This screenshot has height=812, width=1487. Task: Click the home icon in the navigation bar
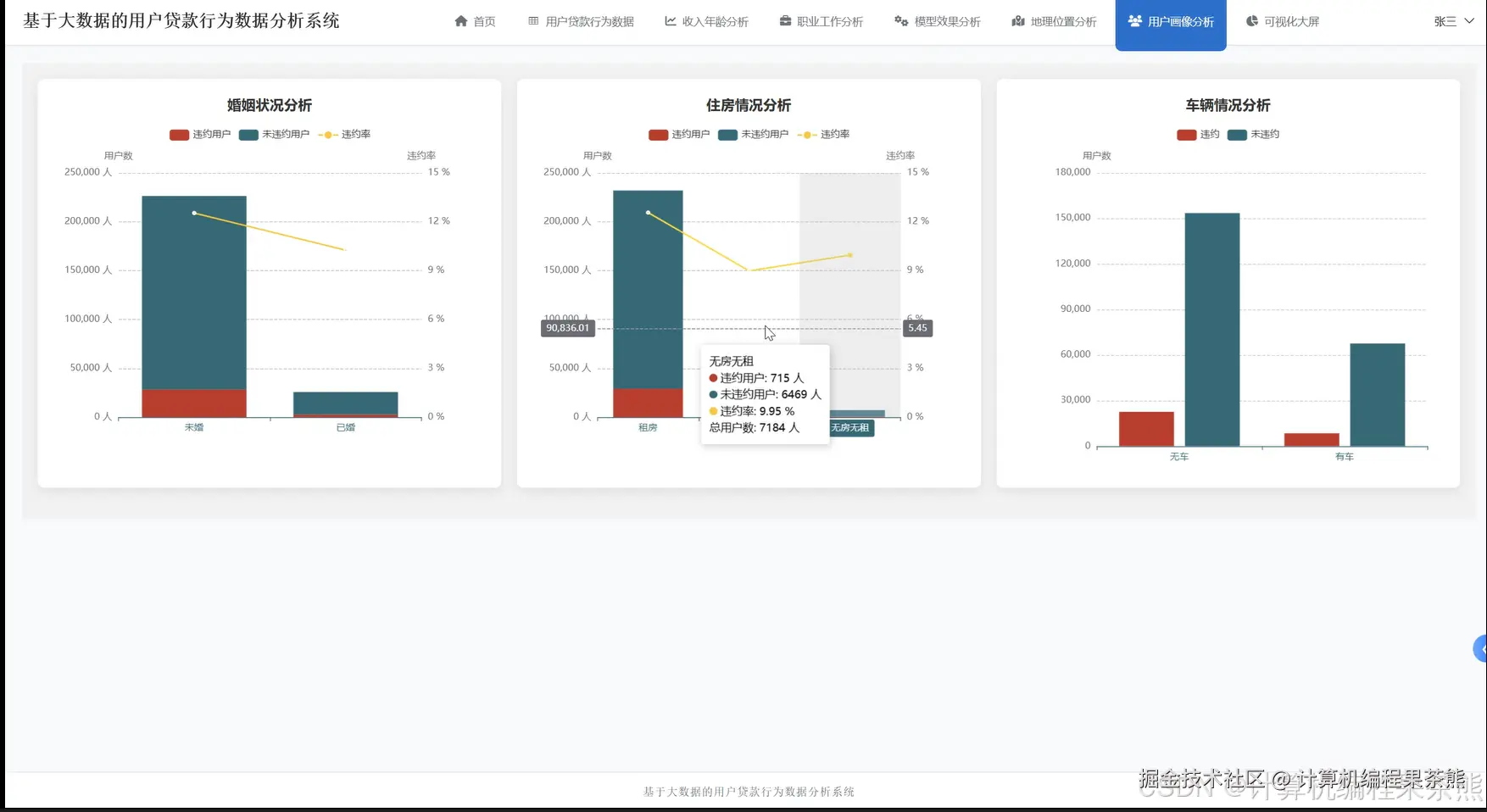461,21
